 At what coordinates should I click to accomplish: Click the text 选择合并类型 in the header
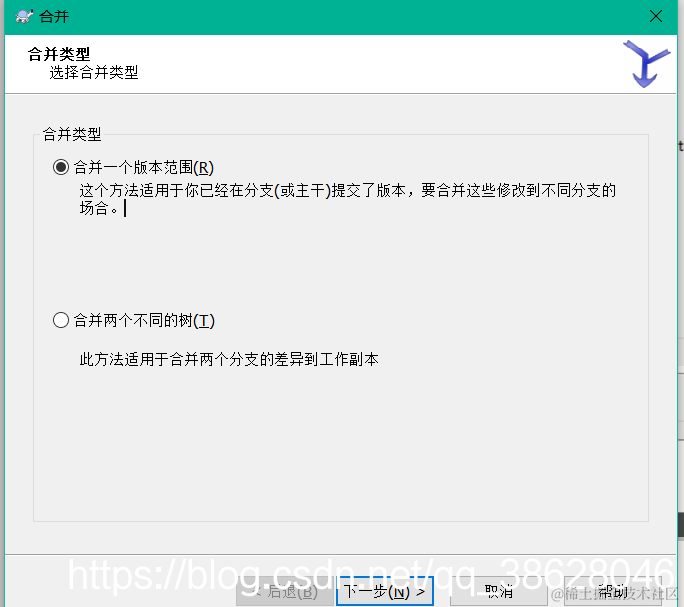point(93,72)
